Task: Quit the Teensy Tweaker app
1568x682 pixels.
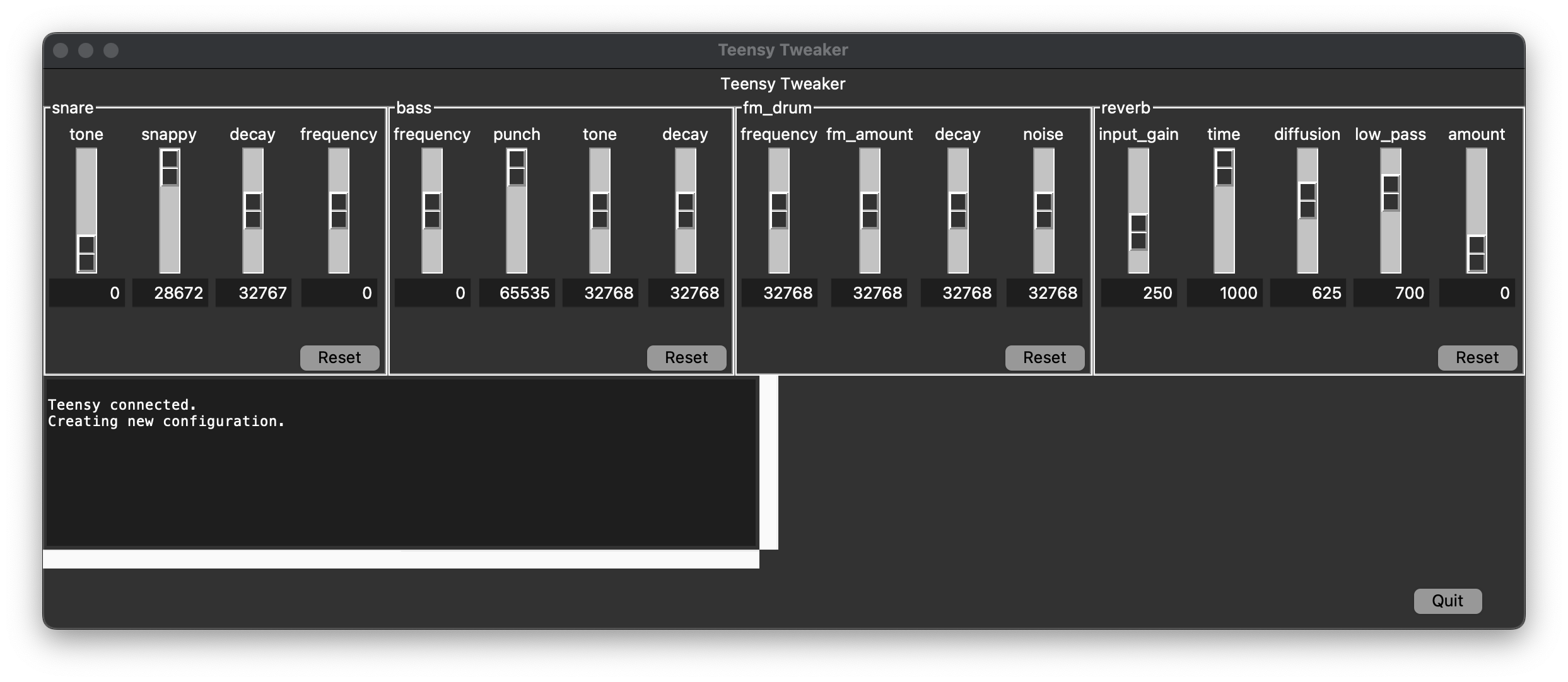Action: [1448, 601]
